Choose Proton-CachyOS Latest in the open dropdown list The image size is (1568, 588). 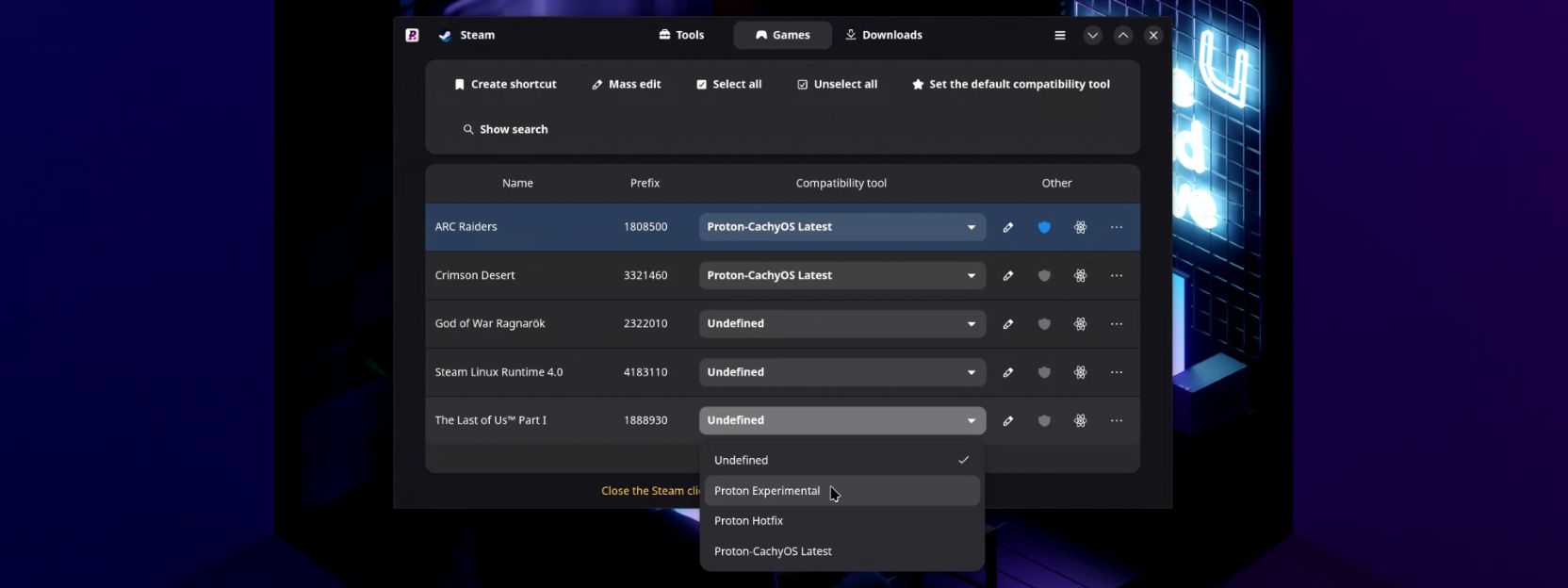(x=842, y=551)
